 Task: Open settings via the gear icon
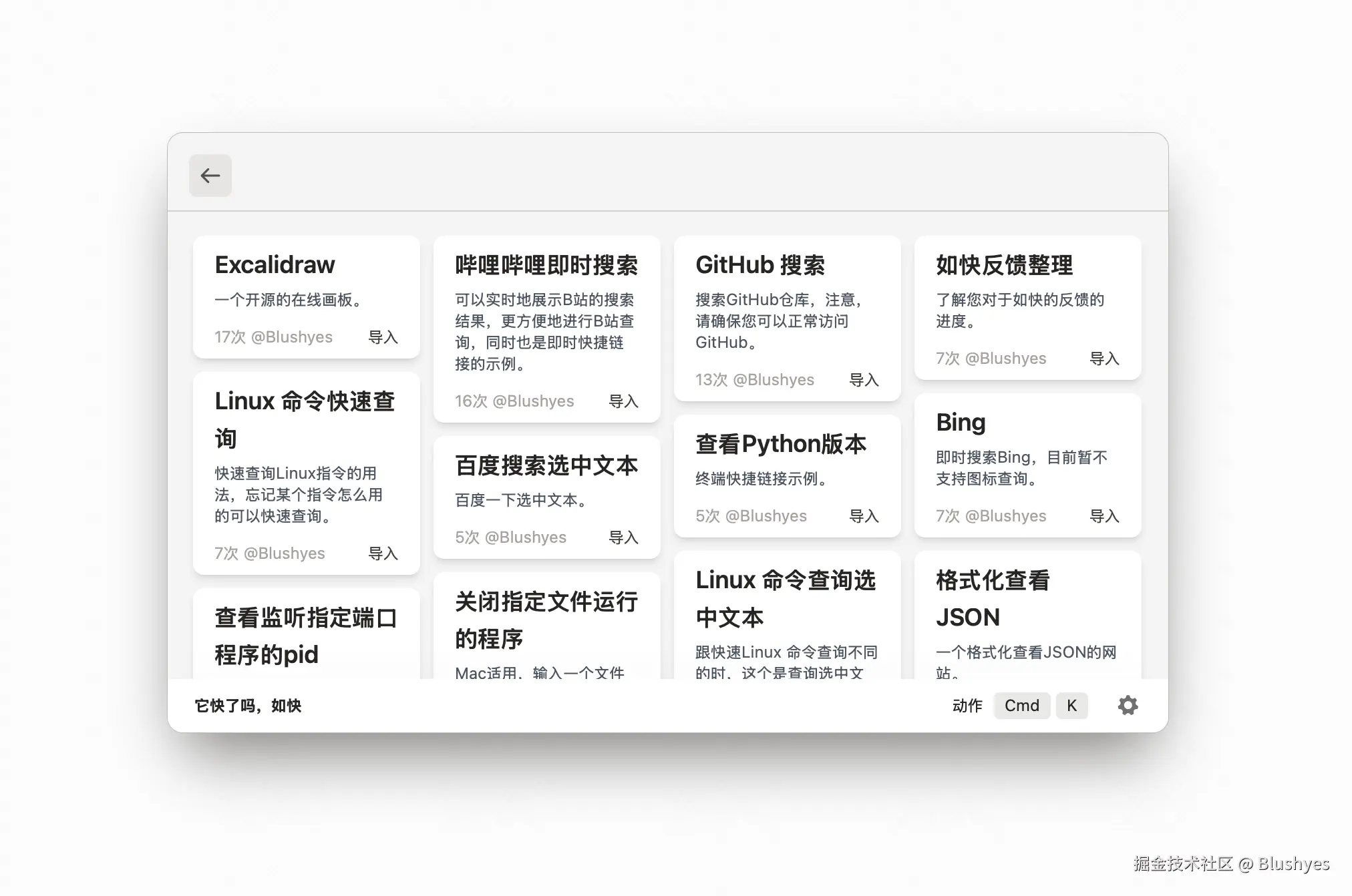coord(1128,706)
